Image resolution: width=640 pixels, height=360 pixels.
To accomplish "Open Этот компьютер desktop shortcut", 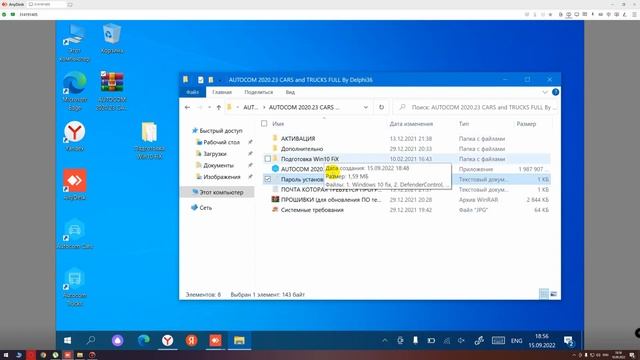I will pos(74,43).
